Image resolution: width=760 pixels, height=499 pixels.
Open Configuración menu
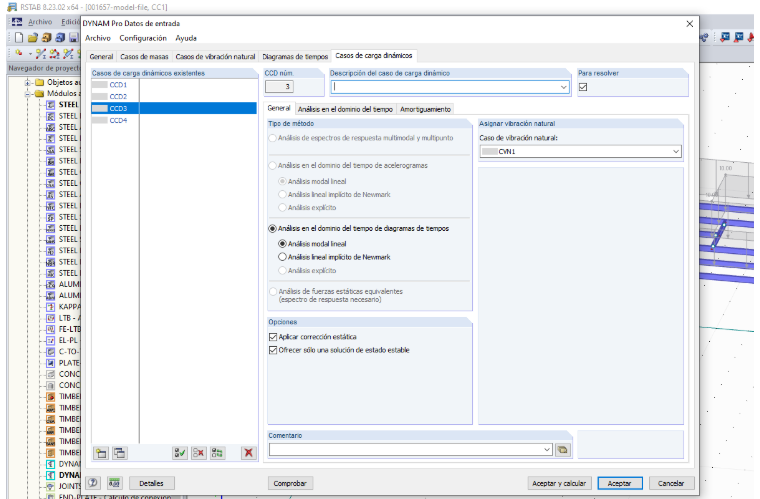click(143, 38)
